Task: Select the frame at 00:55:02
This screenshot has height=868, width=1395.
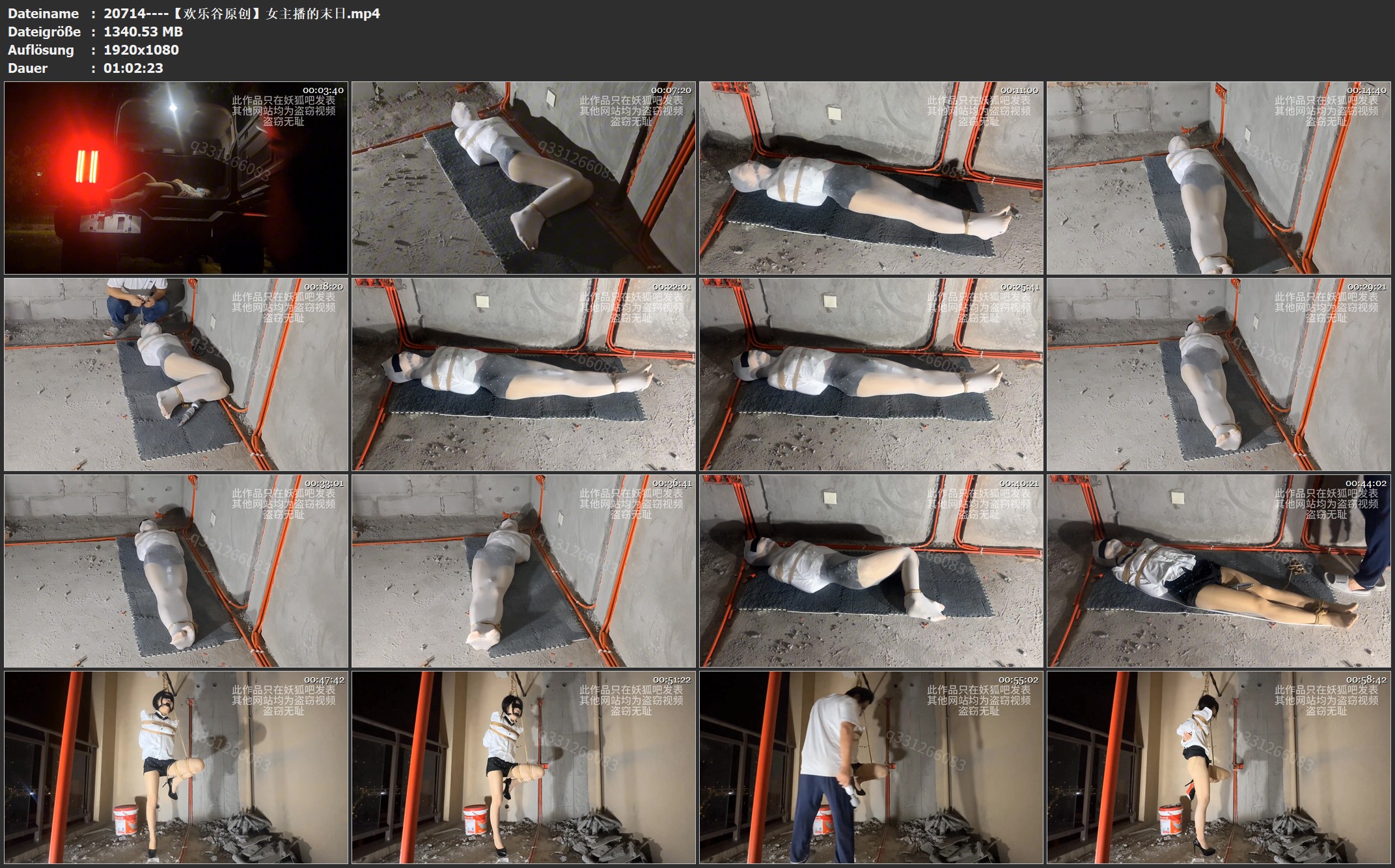Action: (871, 767)
